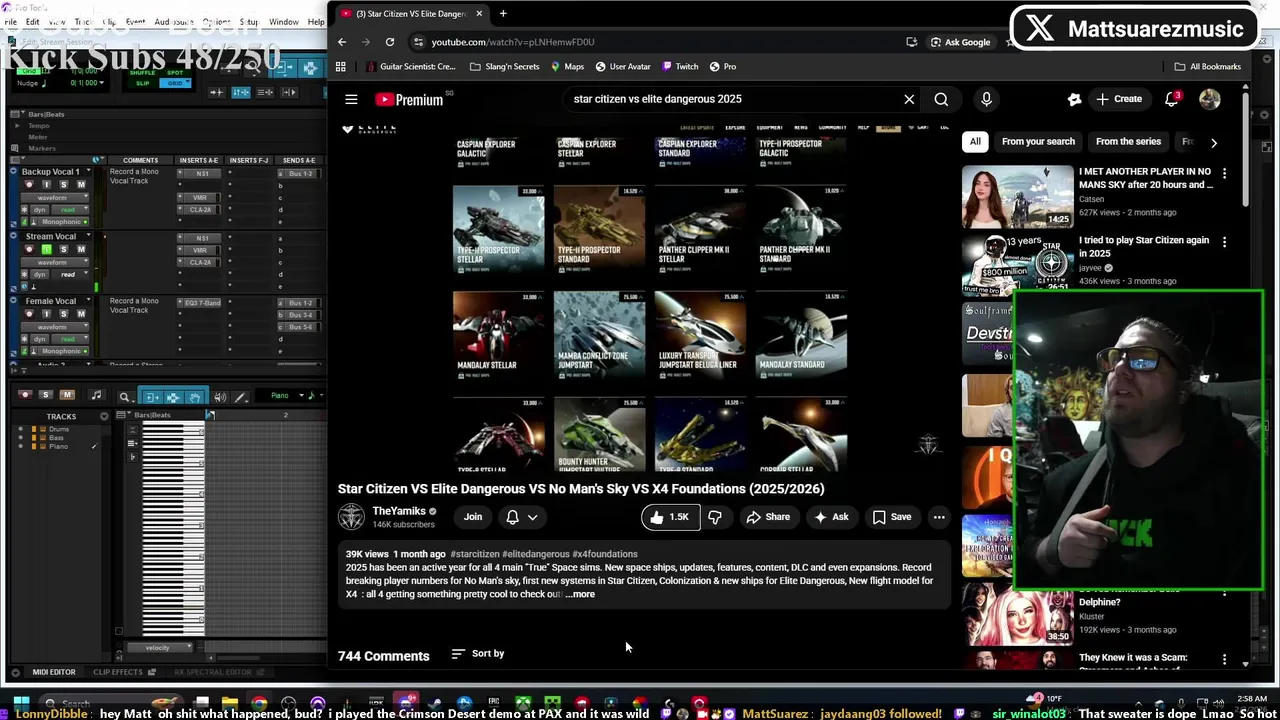Image resolution: width=1280 pixels, height=720 pixels.
Task: Open the Chrome apps grid in bookmarks bar
Action: (x=341, y=66)
